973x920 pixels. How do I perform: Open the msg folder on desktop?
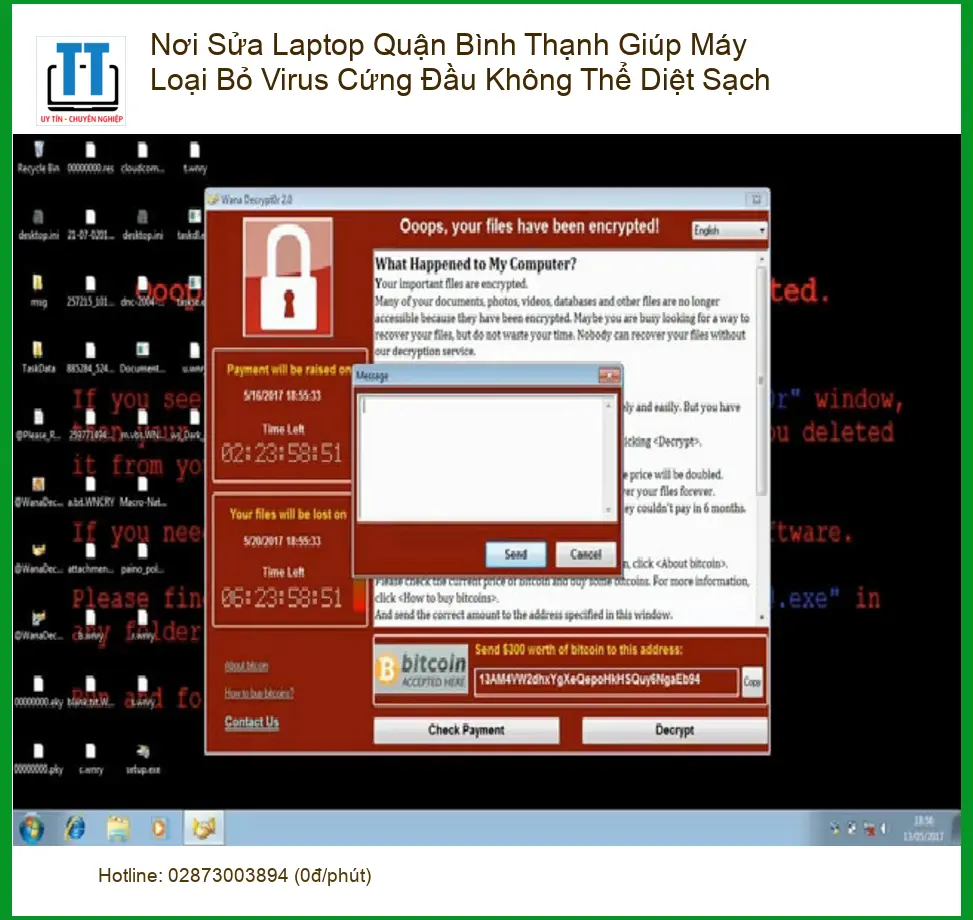pyautogui.click(x=38, y=290)
